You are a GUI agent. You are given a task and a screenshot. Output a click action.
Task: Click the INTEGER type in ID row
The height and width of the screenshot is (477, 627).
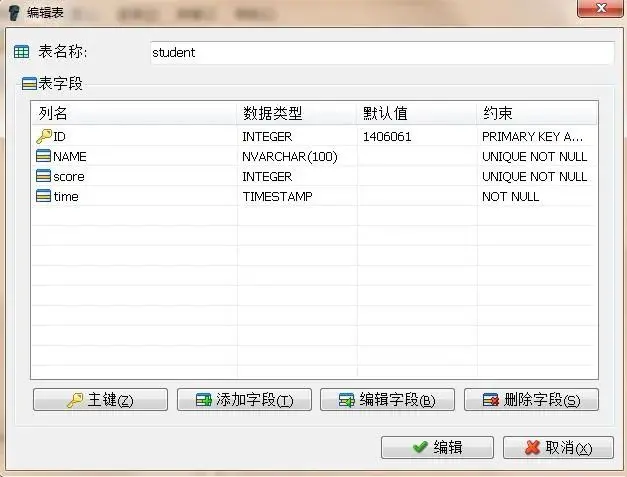(267, 136)
